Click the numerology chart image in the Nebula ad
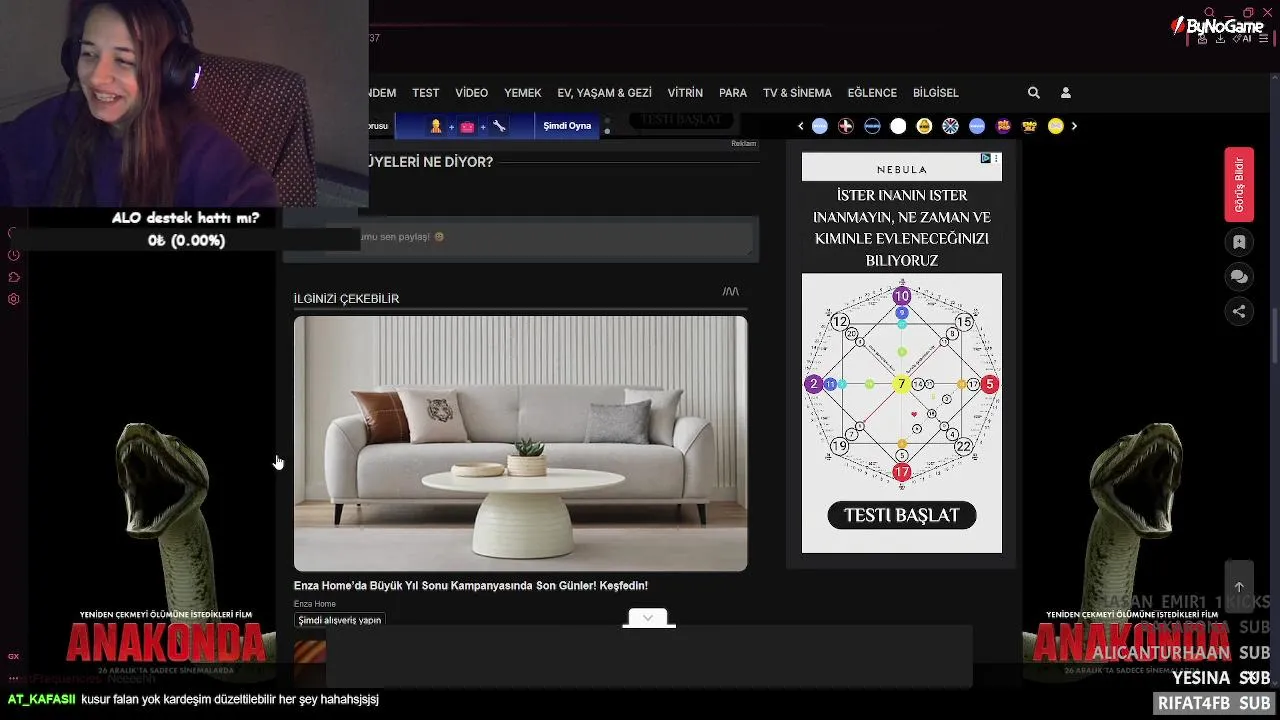Screen dimensions: 1280x720 point(902,384)
